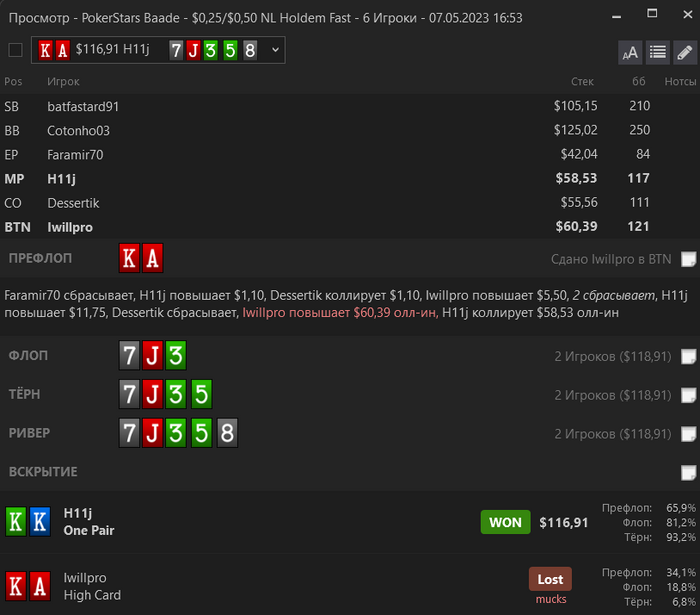The height and width of the screenshot is (615, 700).
Task: Click the Lost badge for Iwillpro
Action: (550, 579)
